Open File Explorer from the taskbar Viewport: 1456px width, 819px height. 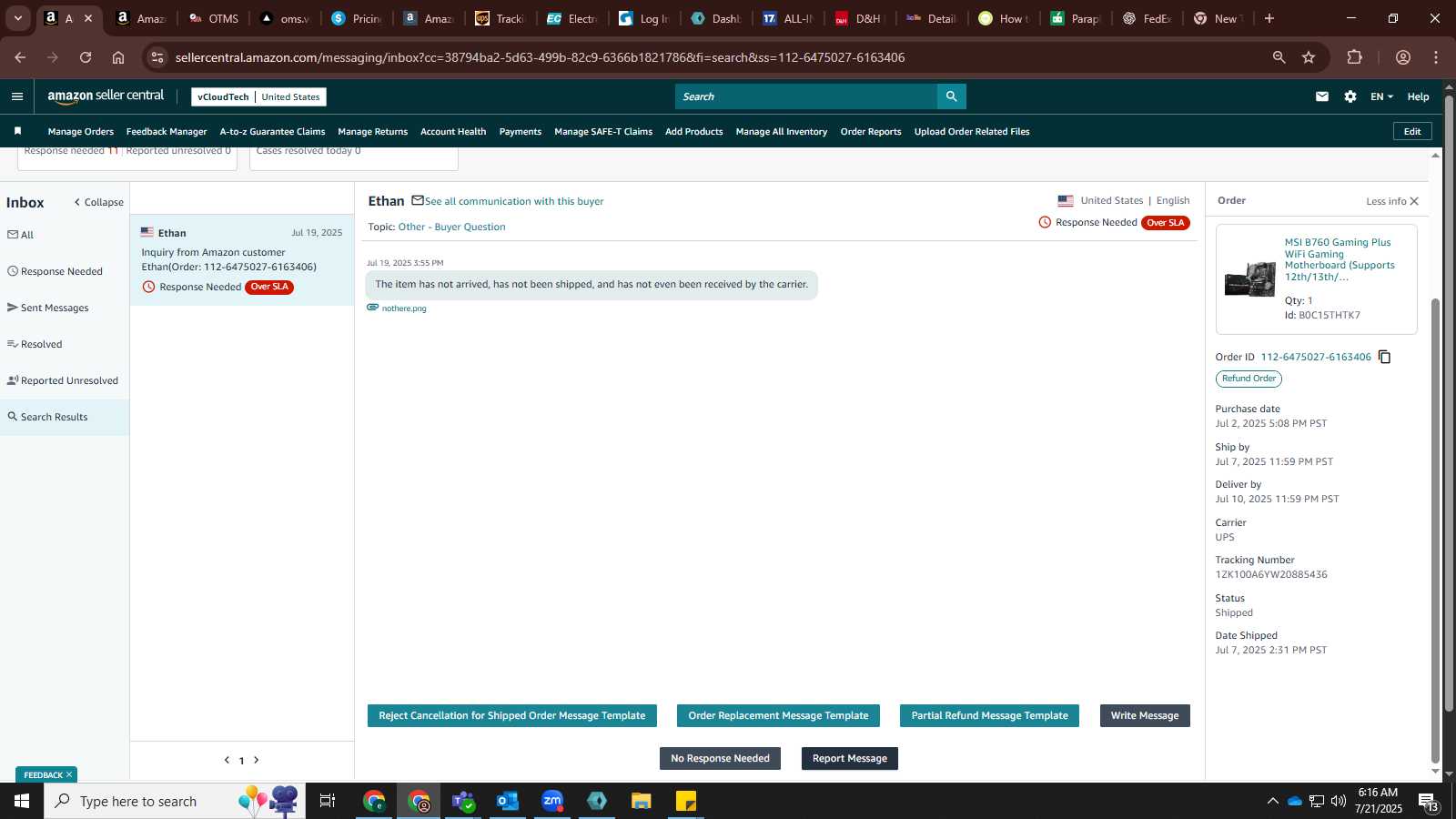point(642,801)
